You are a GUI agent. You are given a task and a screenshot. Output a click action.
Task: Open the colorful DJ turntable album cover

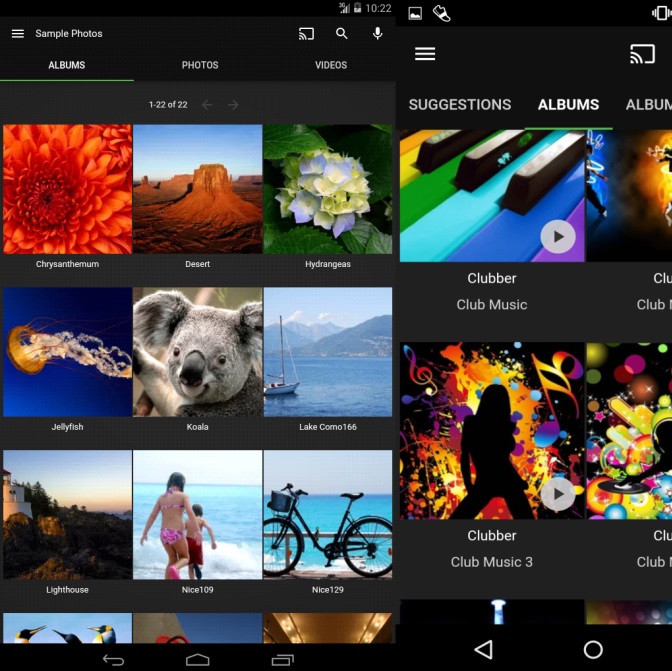click(629, 431)
